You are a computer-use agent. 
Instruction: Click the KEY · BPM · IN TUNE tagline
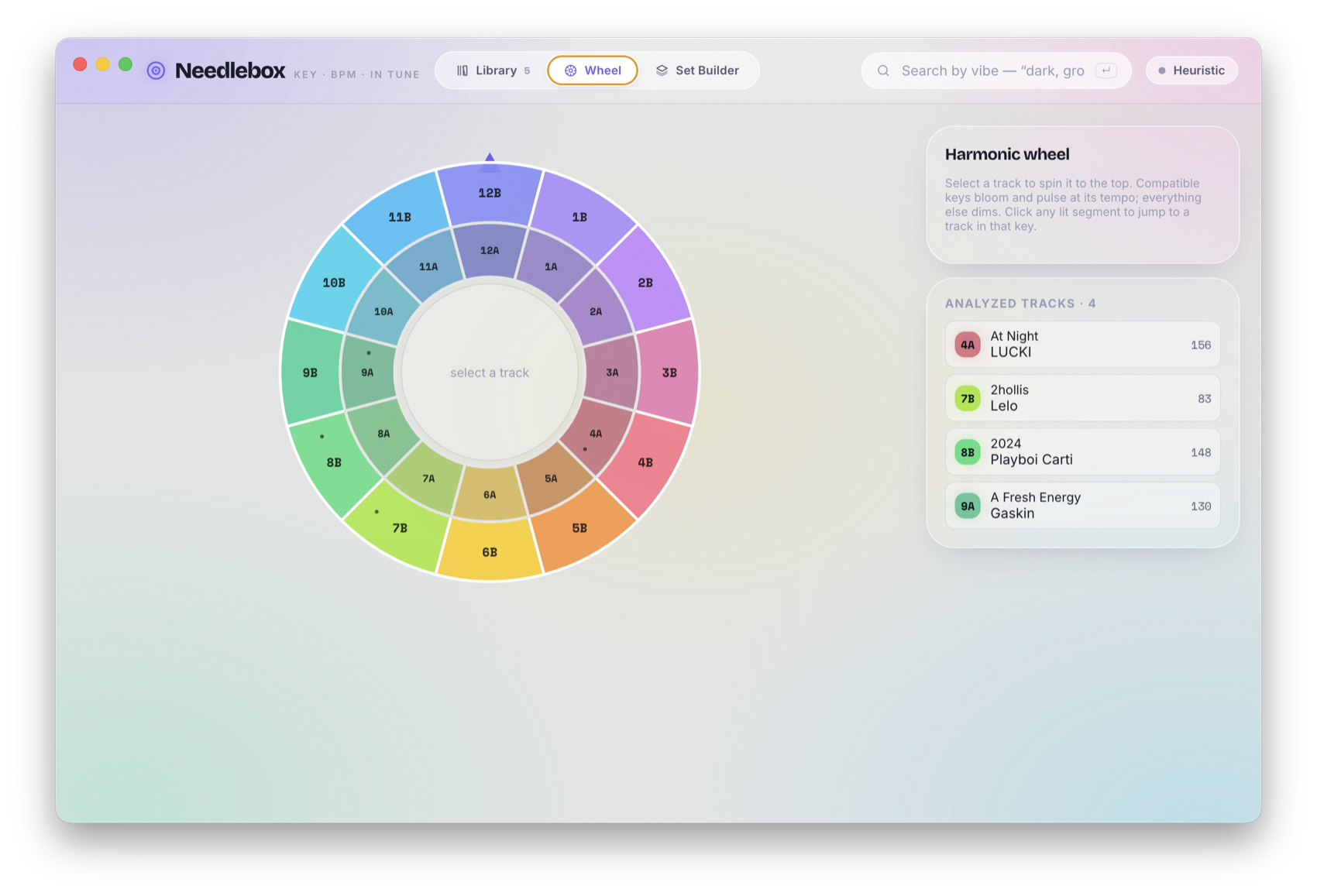point(356,75)
